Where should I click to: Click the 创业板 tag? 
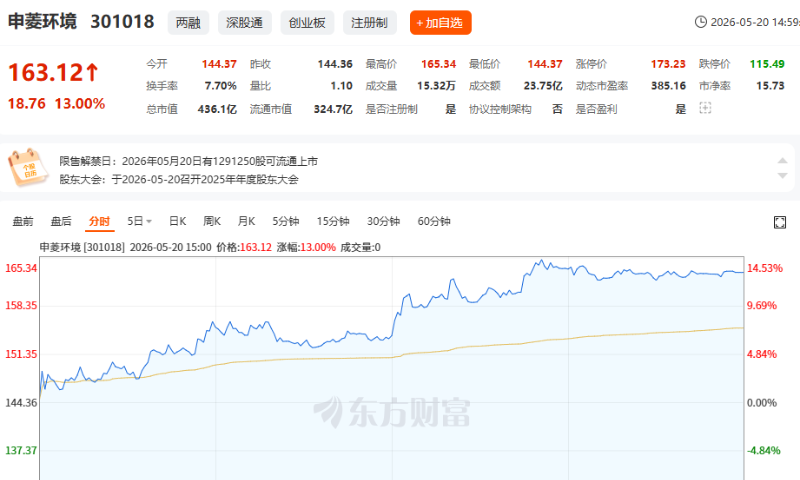307,23
